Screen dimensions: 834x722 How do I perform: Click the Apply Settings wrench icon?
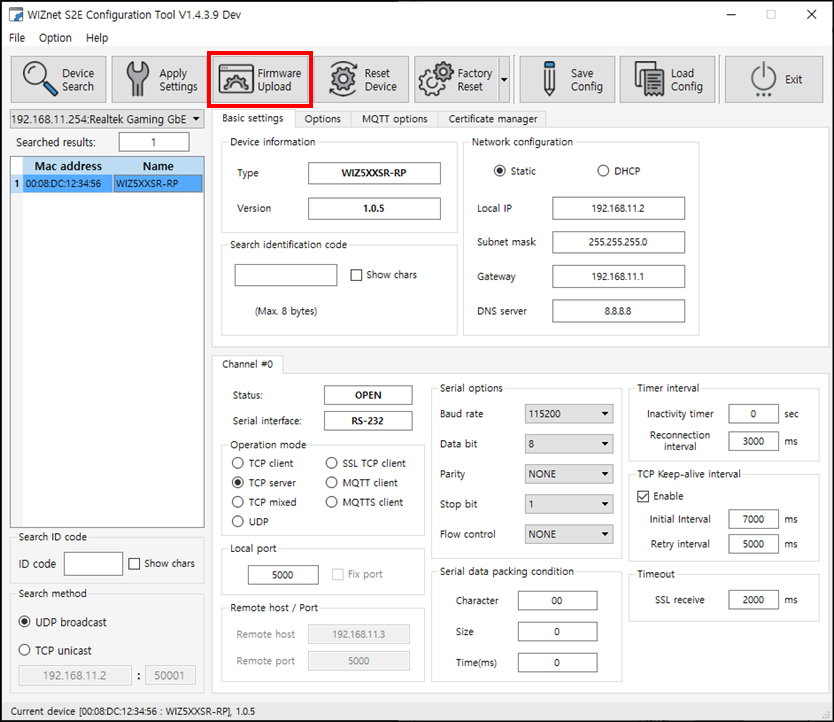coord(138,79)
